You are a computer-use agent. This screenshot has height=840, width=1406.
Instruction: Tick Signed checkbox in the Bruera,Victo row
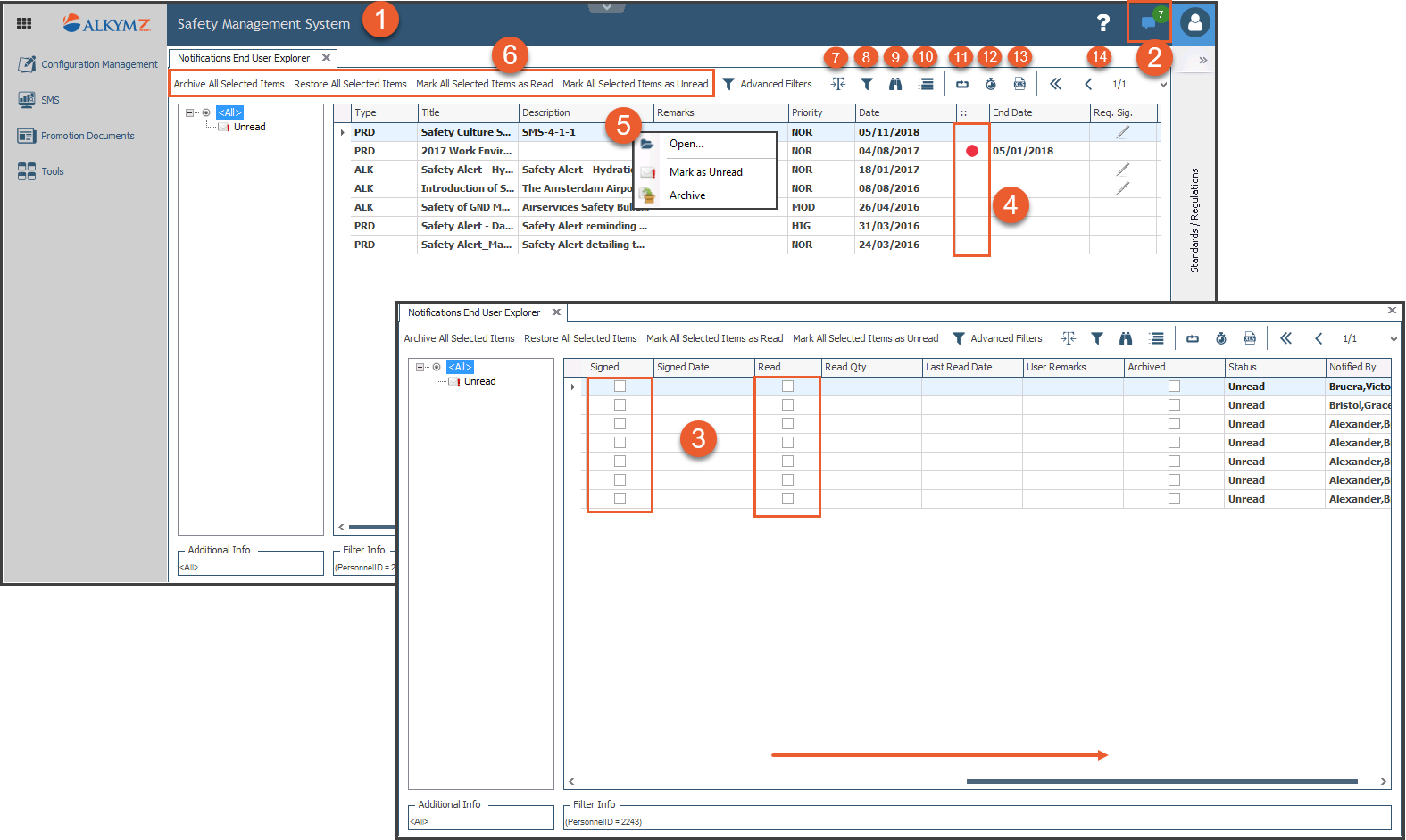(620, 387)
